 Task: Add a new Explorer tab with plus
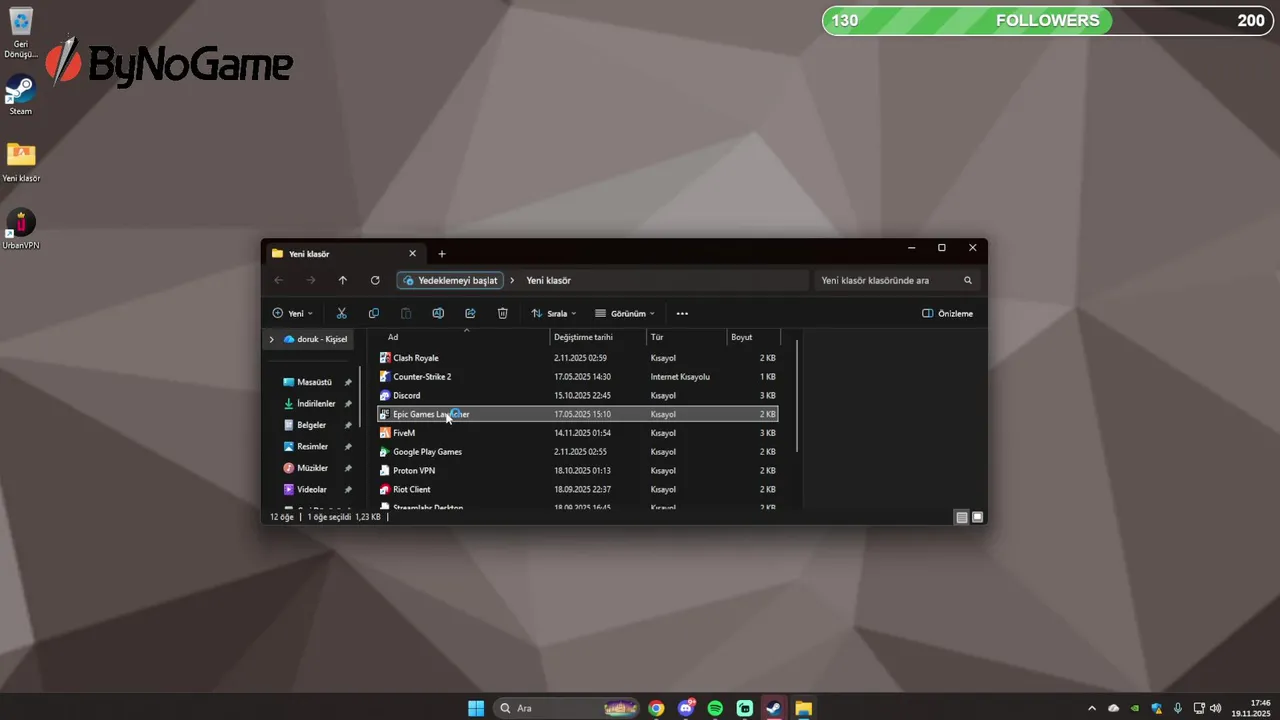[442, 254]
